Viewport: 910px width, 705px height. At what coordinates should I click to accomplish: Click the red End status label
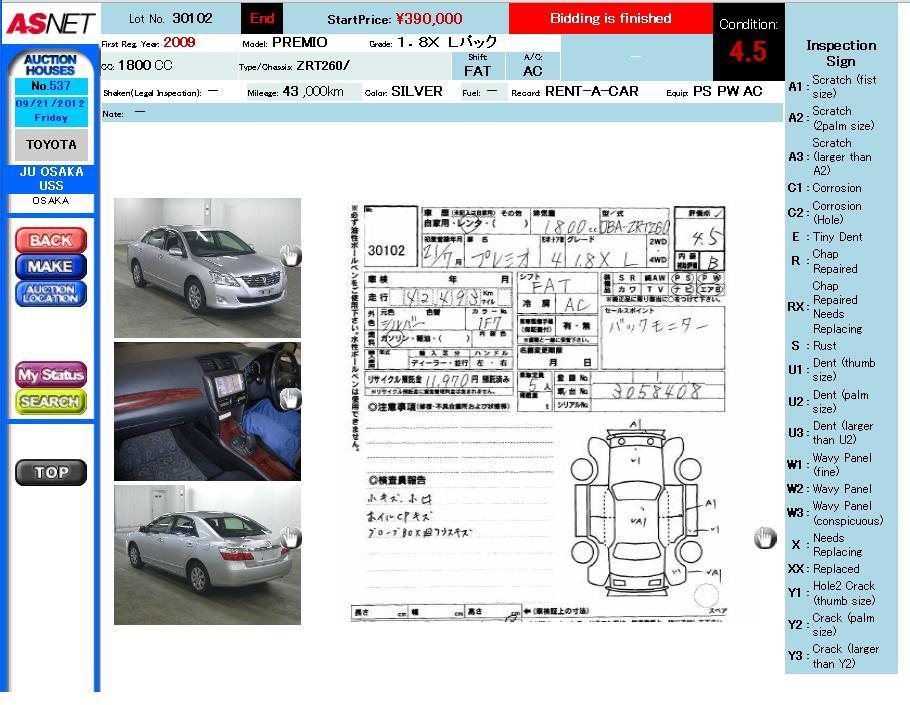[x=262, y=18]
